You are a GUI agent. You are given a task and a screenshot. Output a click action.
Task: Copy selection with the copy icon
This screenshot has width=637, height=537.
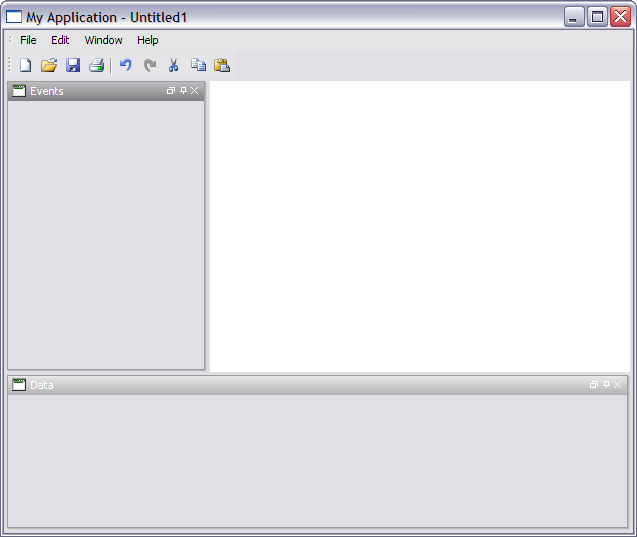(x=198, y=65)
